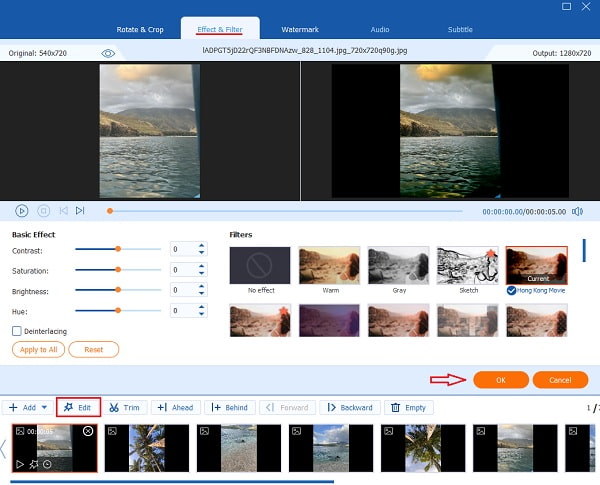Screen dimensions: 600x485
Task: Jump to next frame icon
Action: tap(80, 211)
